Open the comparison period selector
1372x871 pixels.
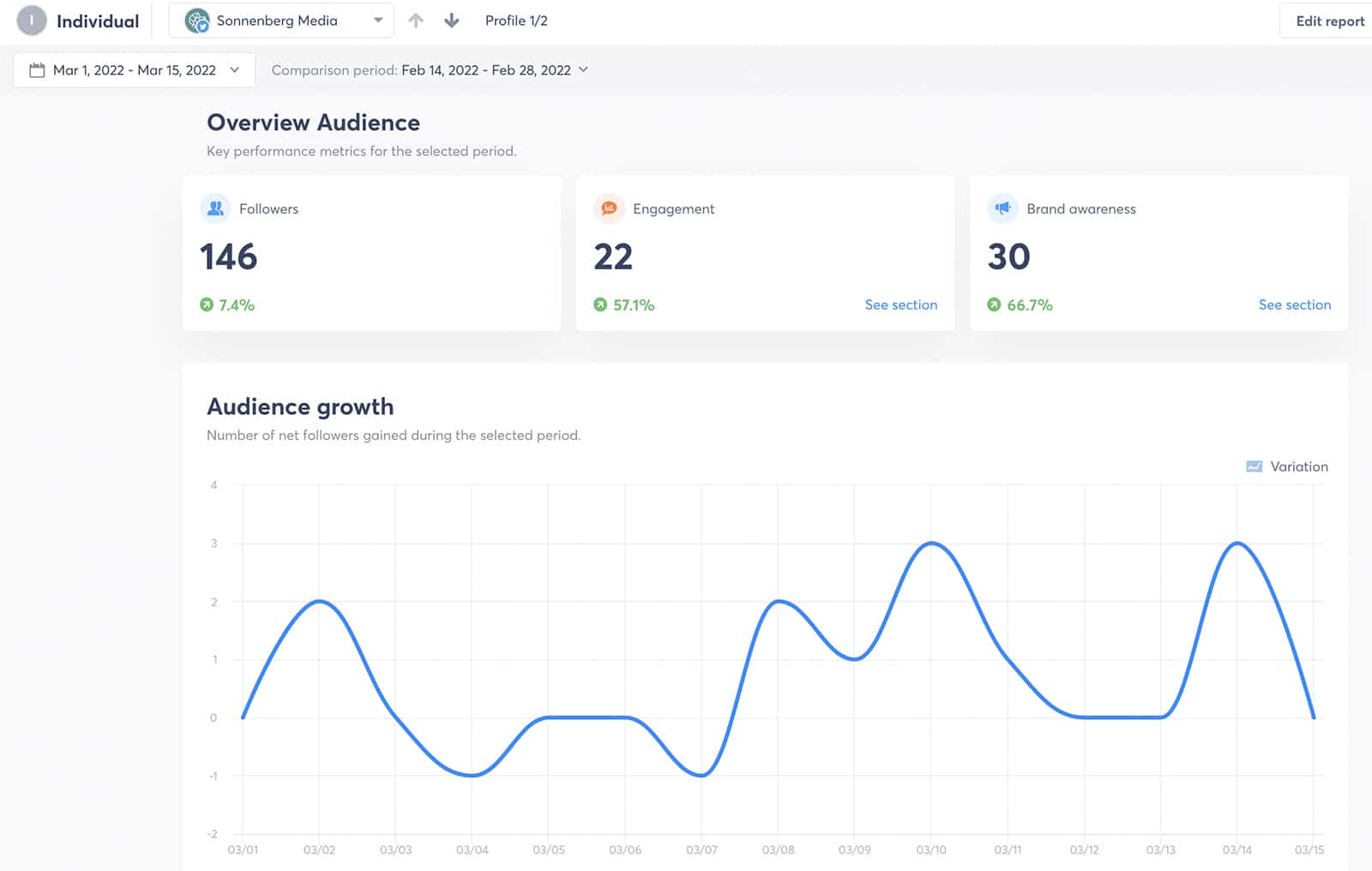click(585, 69)
